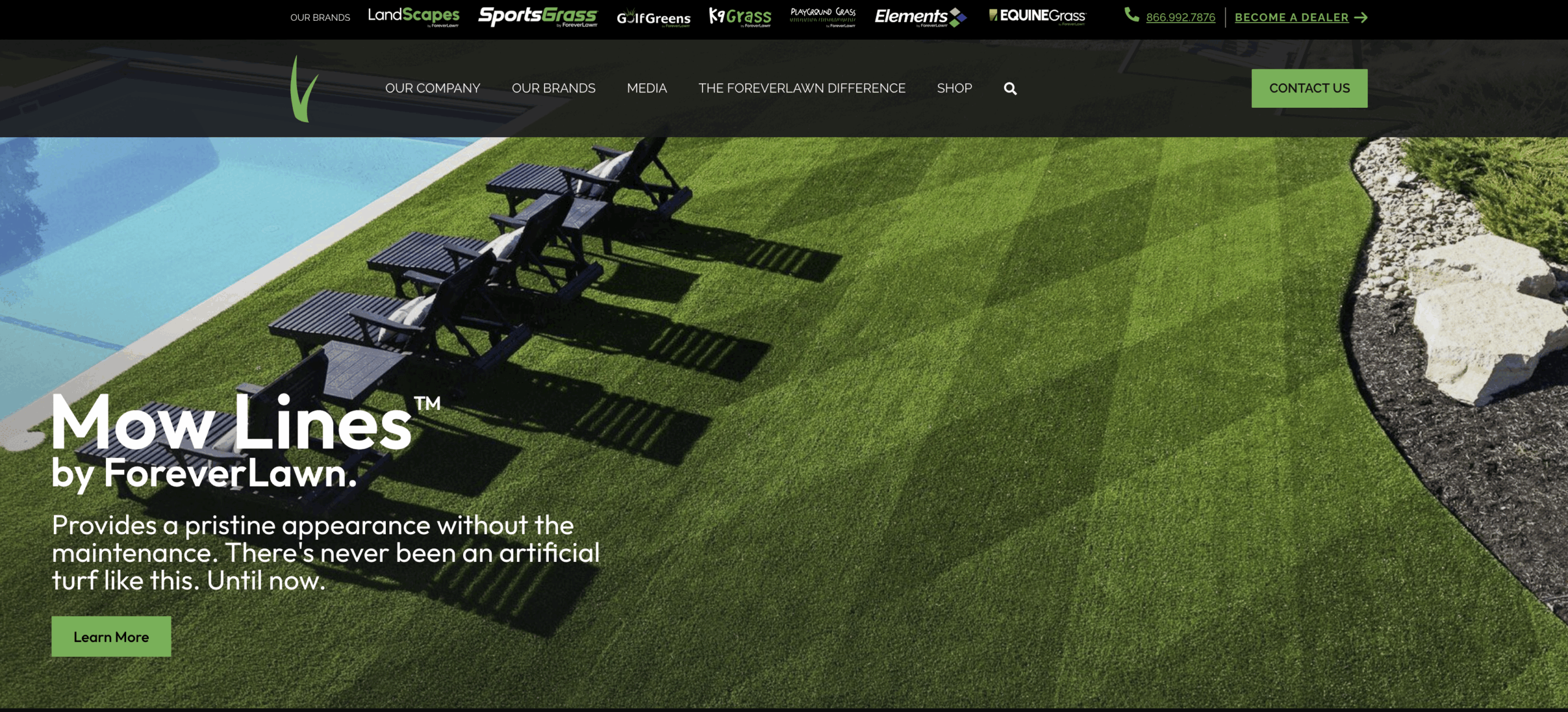This screenshot has height=712, width=1568.
Task: Call the 866.992.7876 phone number link
Action: [1180, 17]
